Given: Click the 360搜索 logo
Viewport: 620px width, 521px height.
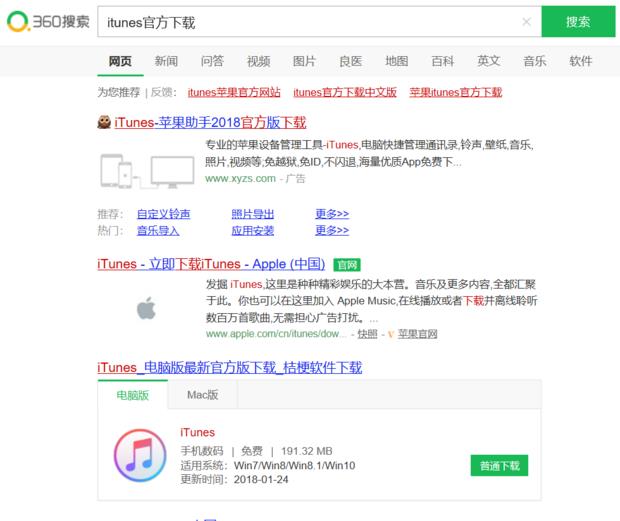Looking at the screenshot, I should [48, 21].
